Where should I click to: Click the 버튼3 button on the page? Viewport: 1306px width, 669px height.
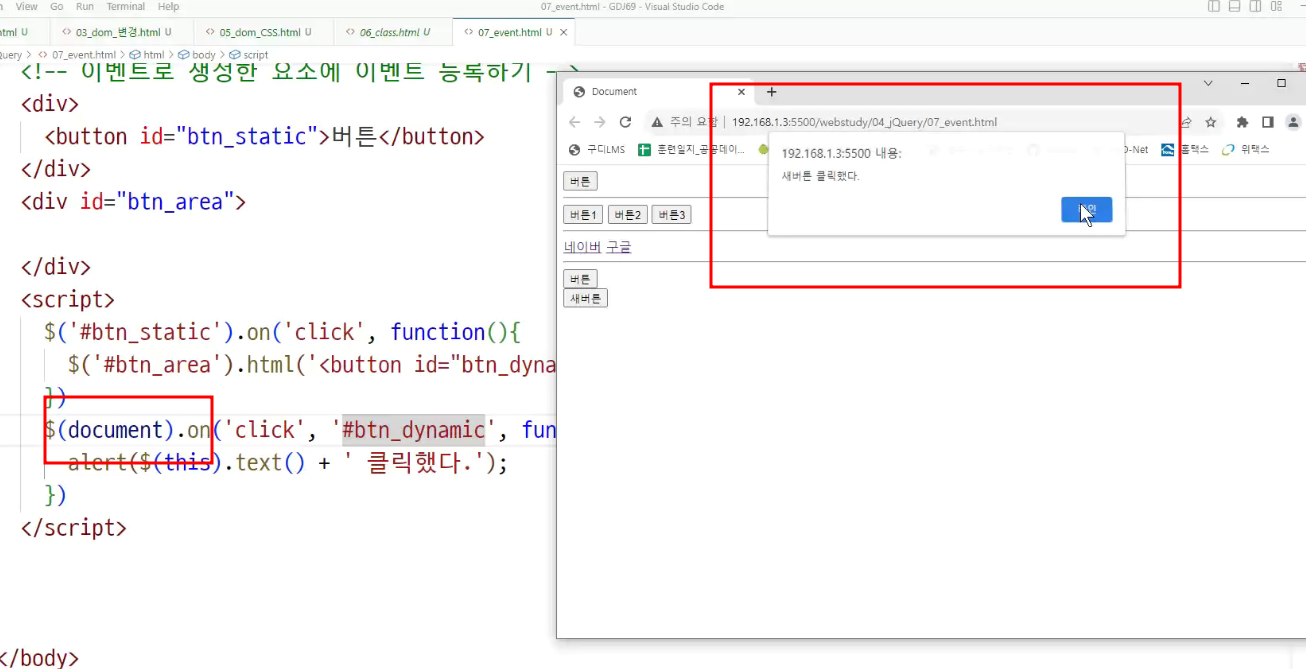coord(671,215)
